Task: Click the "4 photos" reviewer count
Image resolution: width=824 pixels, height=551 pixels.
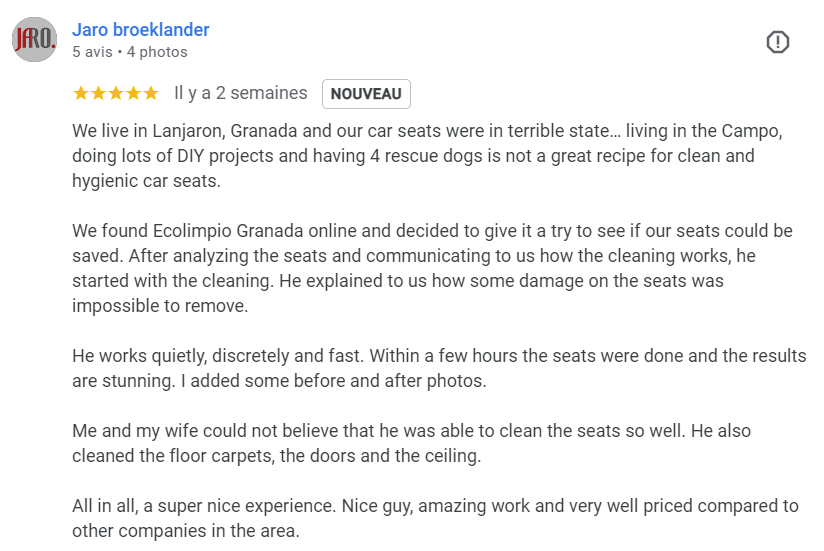Action: pyautogui.click(x=157, y=52)
